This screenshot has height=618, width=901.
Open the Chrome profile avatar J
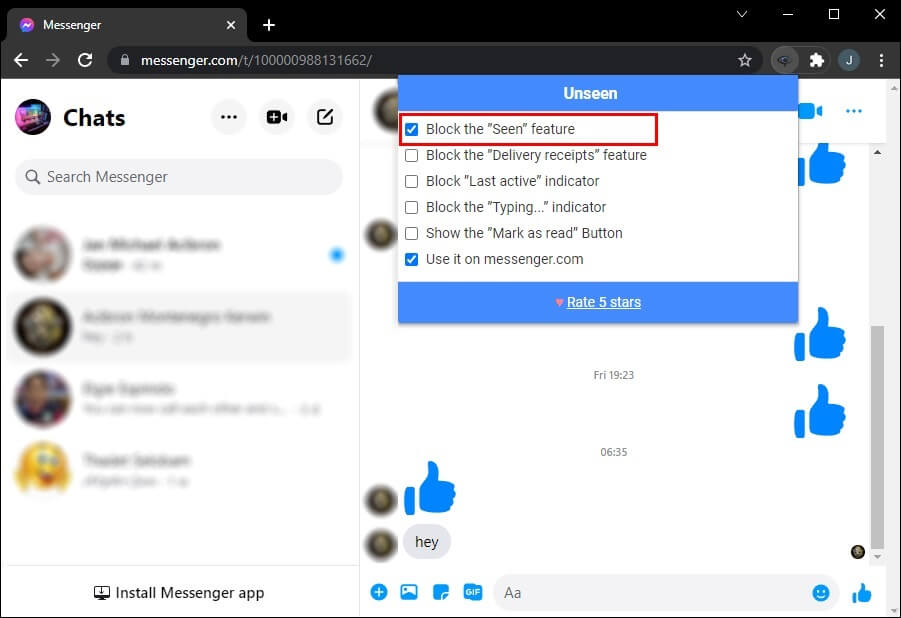coord(849,60)
